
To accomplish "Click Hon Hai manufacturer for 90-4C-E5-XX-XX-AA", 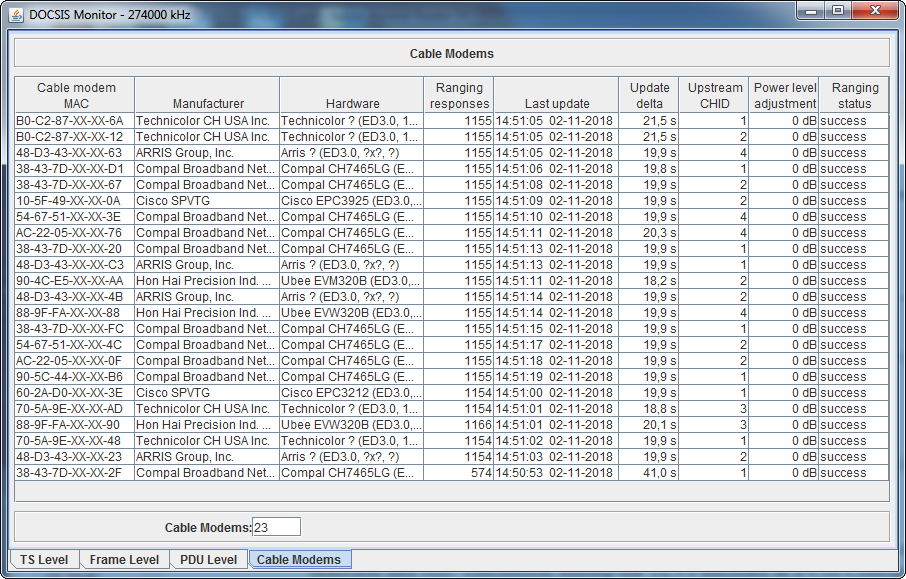I will 207,281.
